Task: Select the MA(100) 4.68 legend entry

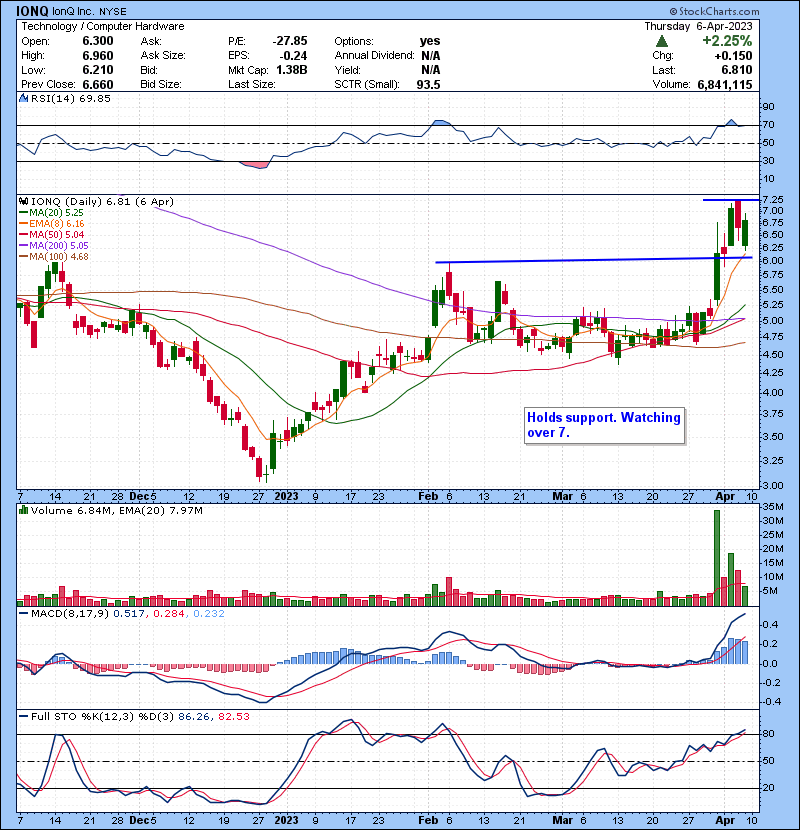Action: click(54, 257)
